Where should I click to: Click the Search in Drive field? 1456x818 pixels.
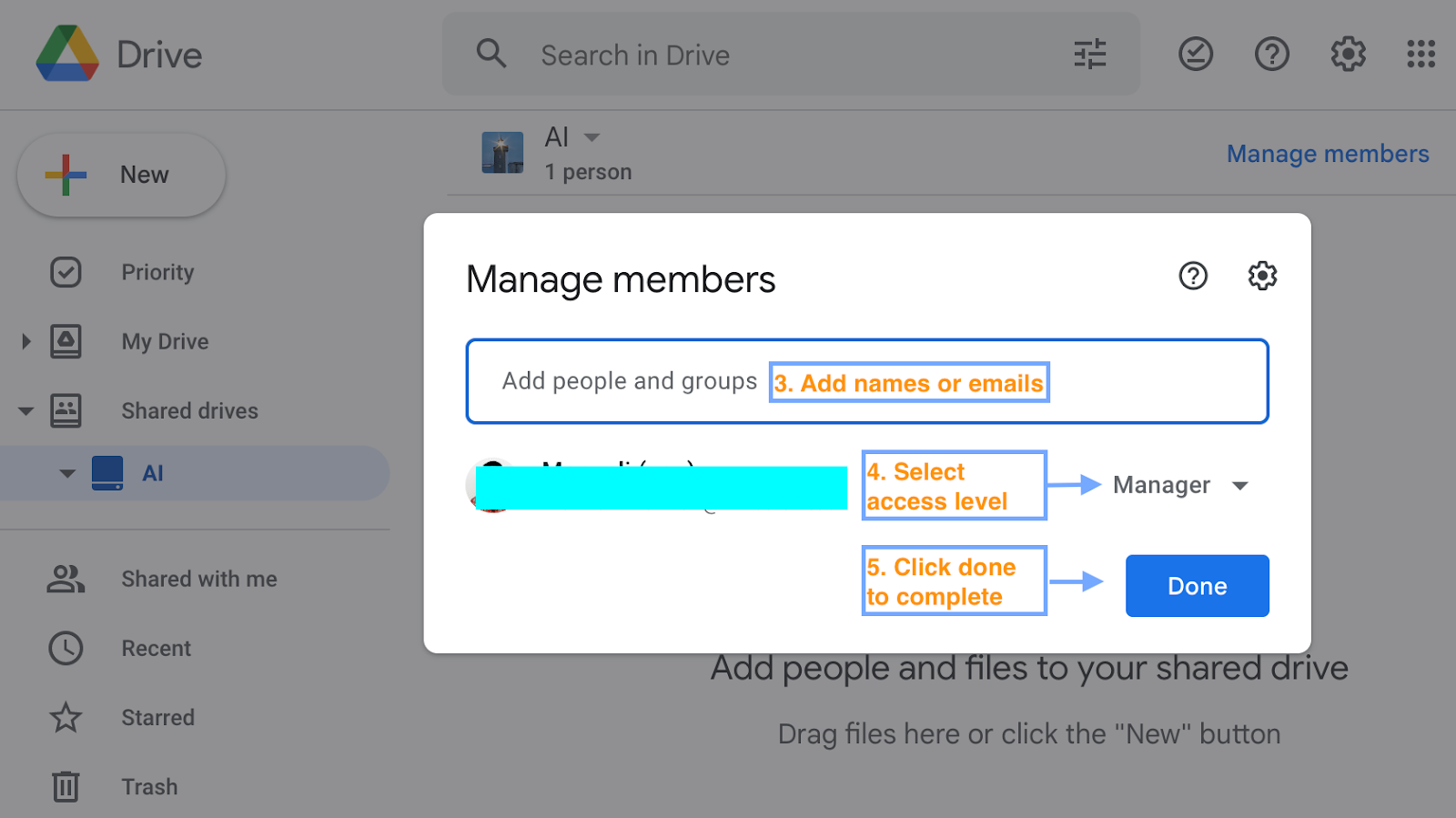pyautogui.click(x=791, y=55)
